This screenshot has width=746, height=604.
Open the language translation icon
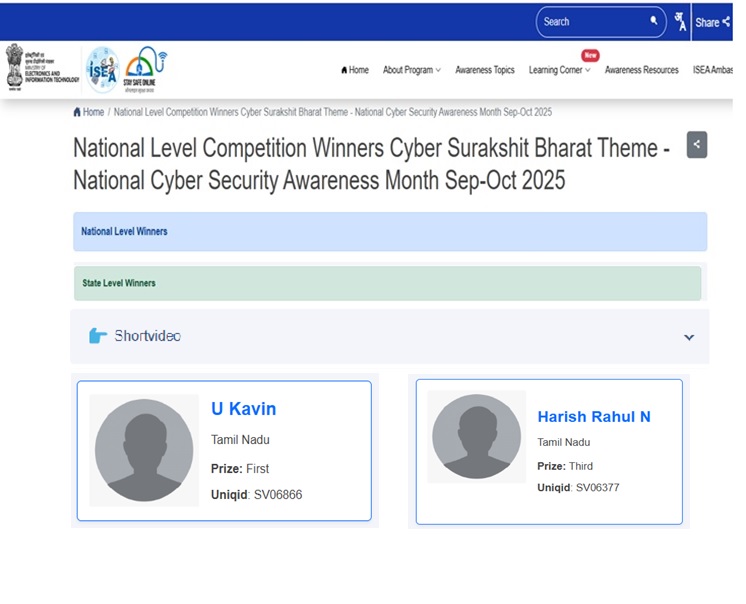point(680,21)
